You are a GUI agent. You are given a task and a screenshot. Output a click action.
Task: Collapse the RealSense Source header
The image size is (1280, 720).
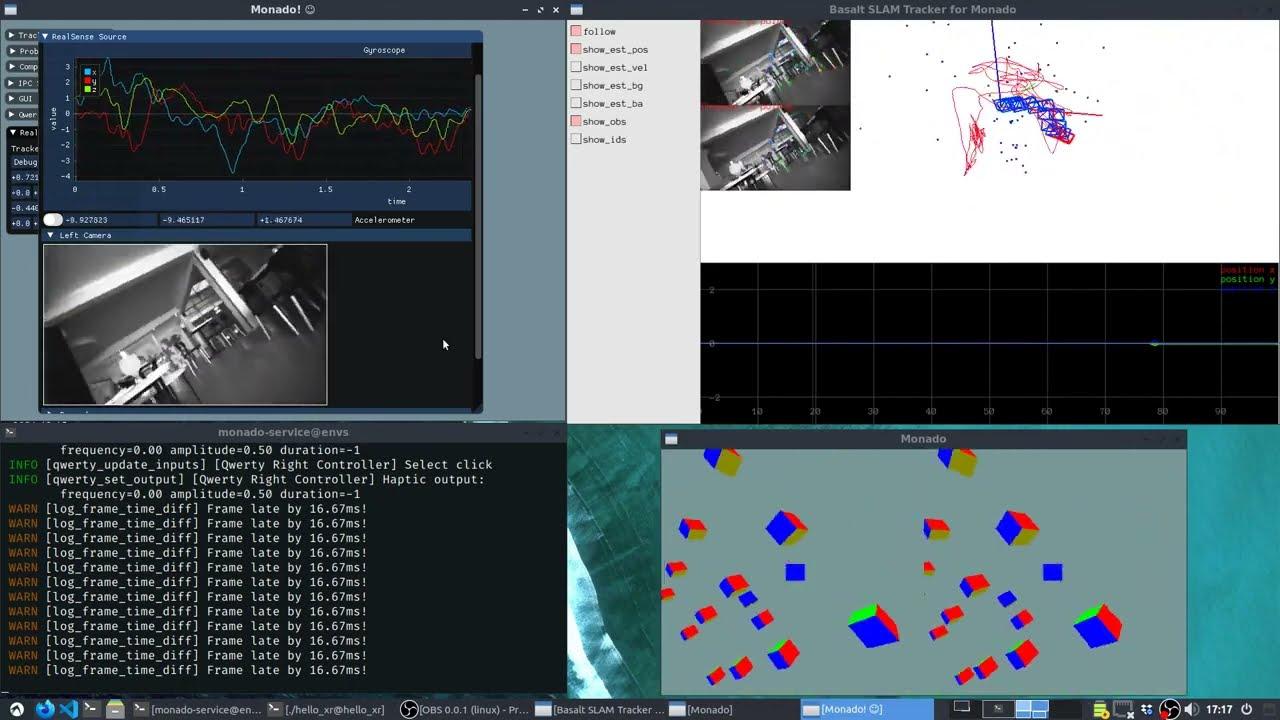[x=46, y=36]
